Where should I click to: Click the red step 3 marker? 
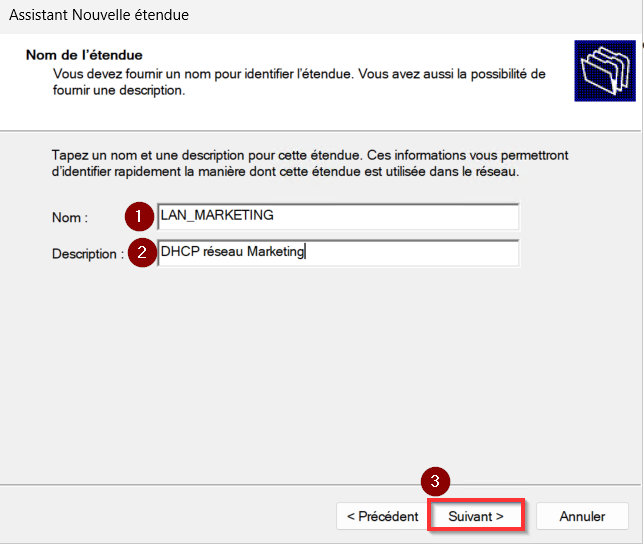point(435,481)
